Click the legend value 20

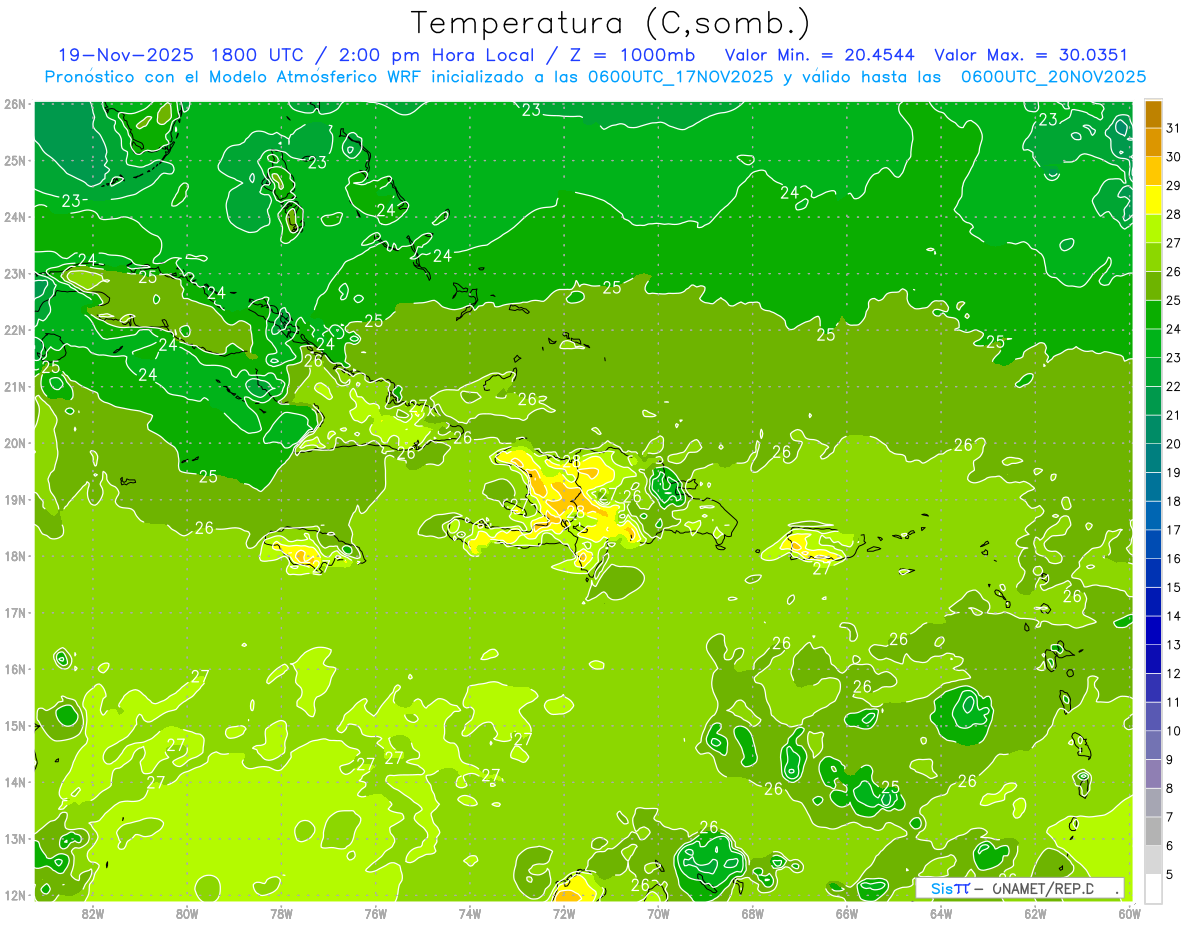(x=1173, y=444)
